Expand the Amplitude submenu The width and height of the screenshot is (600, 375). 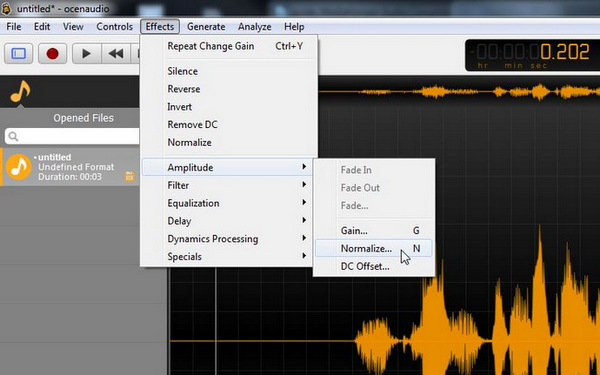pos(227,168)
